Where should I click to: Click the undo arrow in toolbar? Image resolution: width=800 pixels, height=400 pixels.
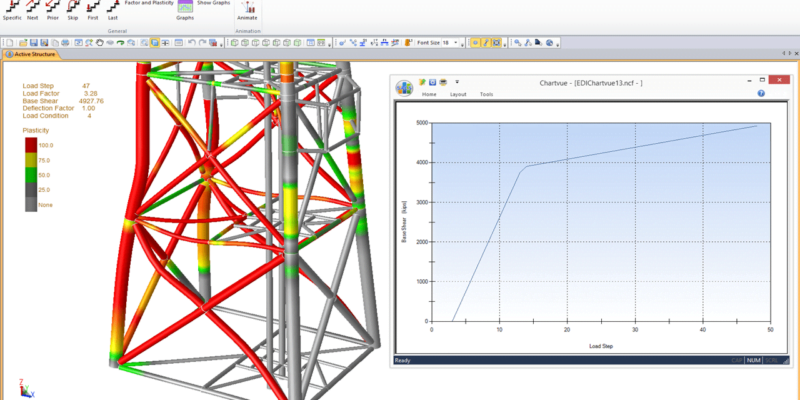(193, 43)
